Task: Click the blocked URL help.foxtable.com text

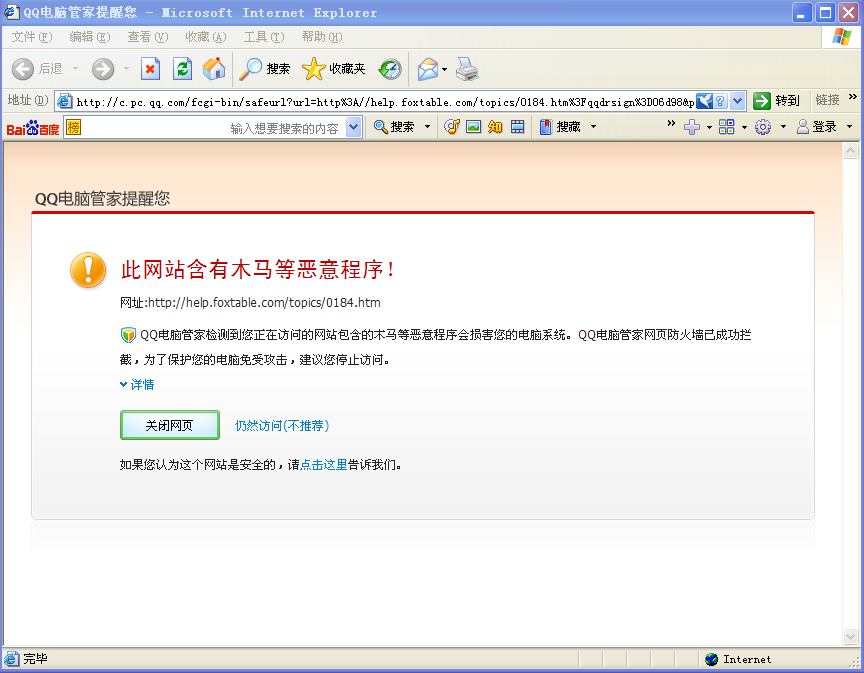Action: click(264, 303)
